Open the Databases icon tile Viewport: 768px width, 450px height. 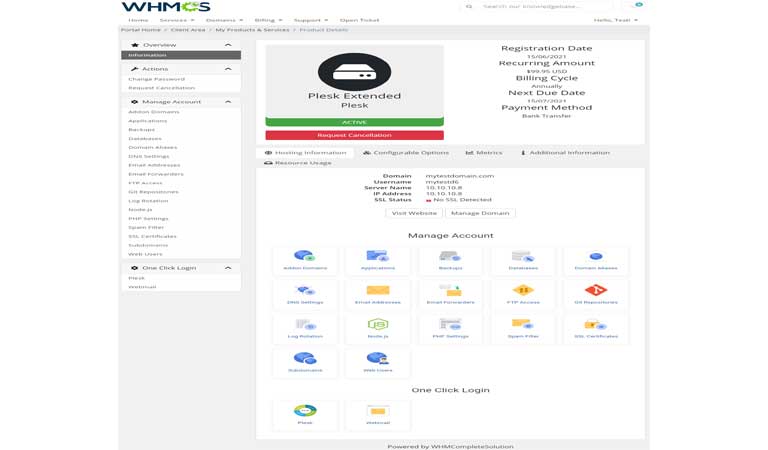click(523, 260)
